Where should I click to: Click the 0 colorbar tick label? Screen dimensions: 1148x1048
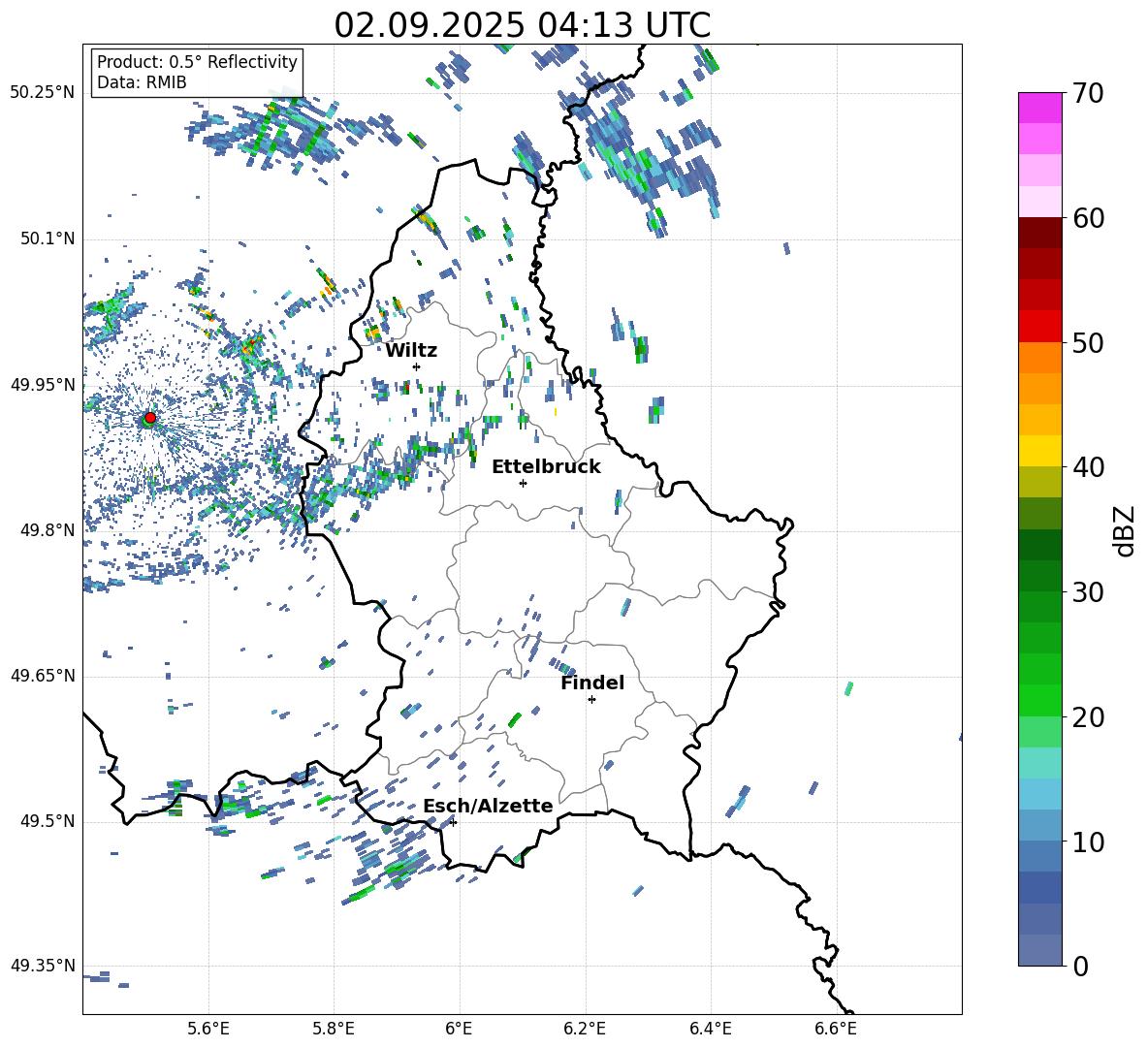[1080, 966]
